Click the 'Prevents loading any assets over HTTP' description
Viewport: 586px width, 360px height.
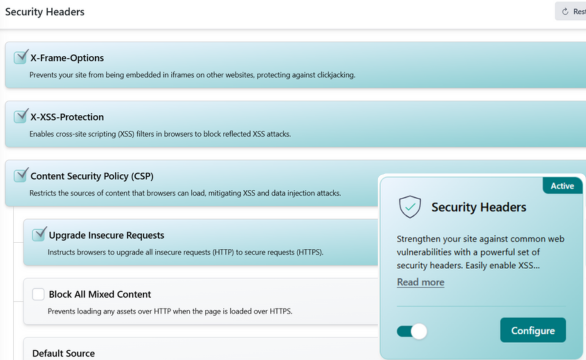[170, 311]
